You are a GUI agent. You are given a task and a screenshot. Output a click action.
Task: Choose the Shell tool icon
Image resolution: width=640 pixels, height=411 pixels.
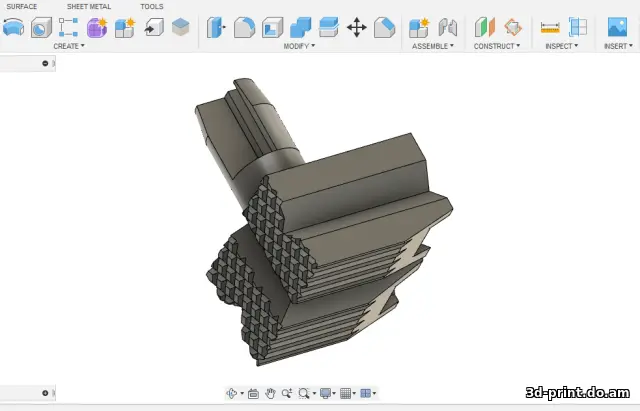coord(272,28)
